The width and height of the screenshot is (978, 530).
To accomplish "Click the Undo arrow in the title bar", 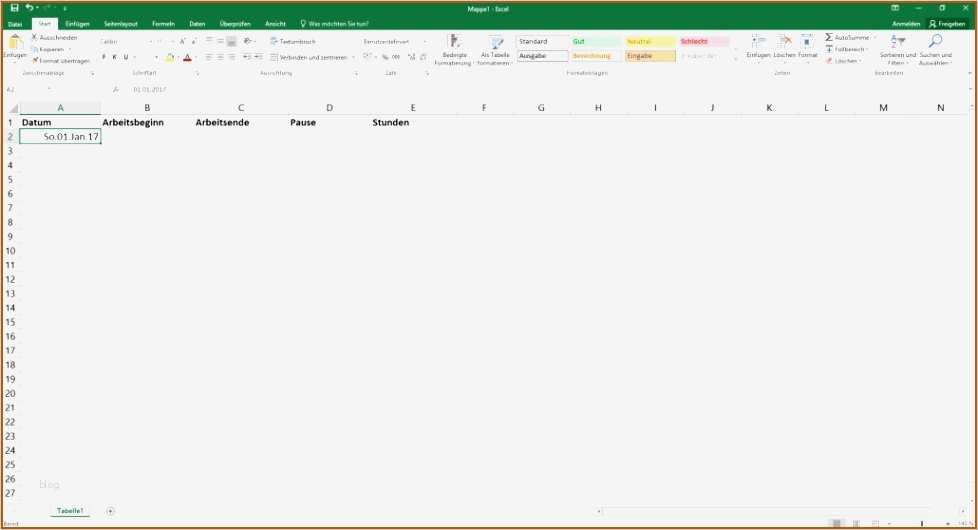I will [29, 8].
